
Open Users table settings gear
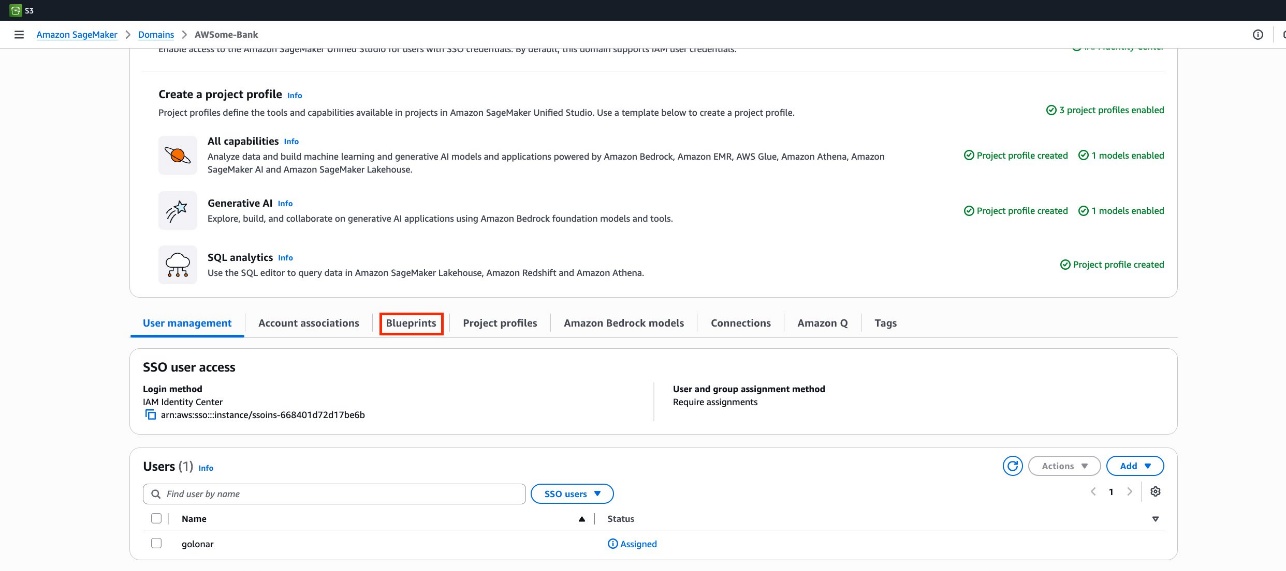[x=1155, y=492]
